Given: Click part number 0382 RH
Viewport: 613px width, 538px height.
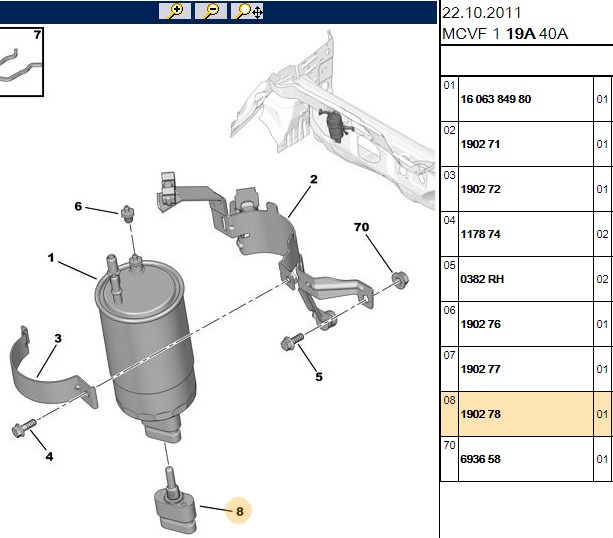Looking at the screenshot, I should pyautogui.click(x=482, y=279).
